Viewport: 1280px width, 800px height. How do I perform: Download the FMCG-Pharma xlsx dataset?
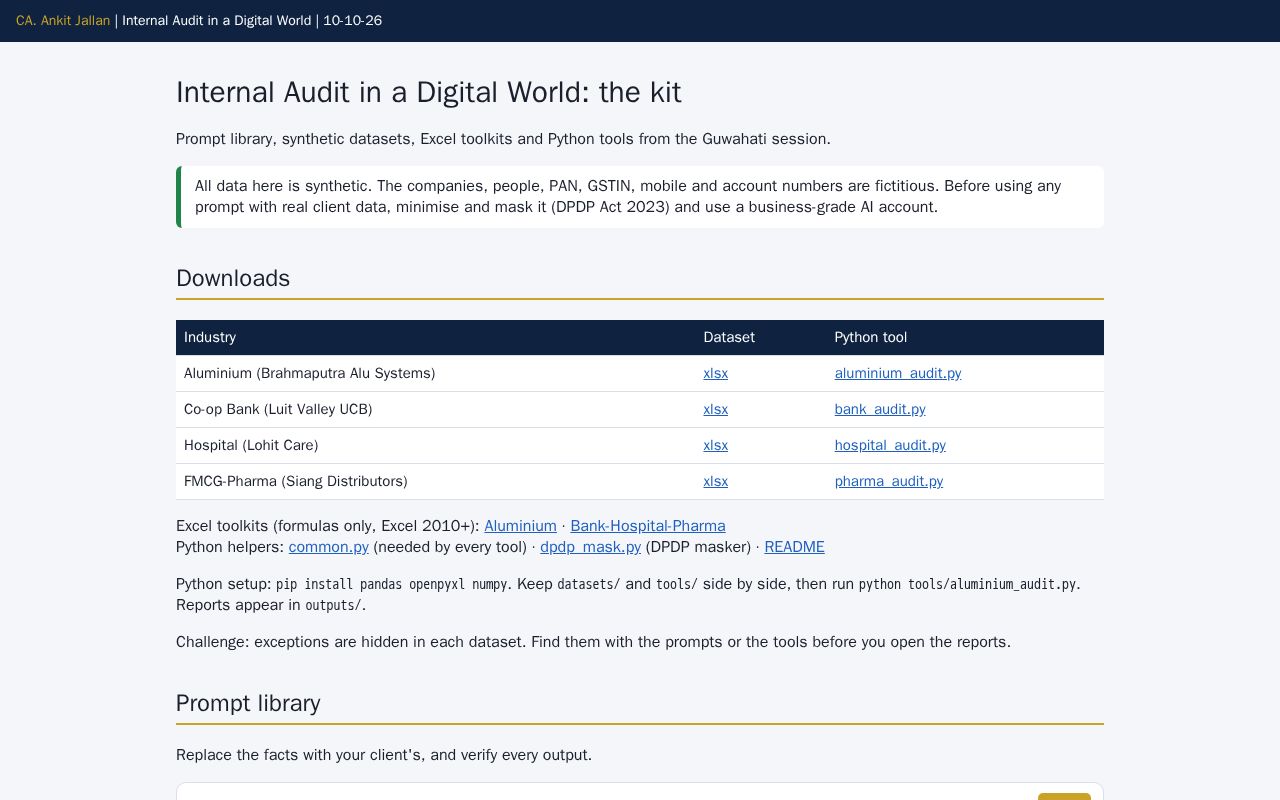pyautogui.click(x=715, y=481)
